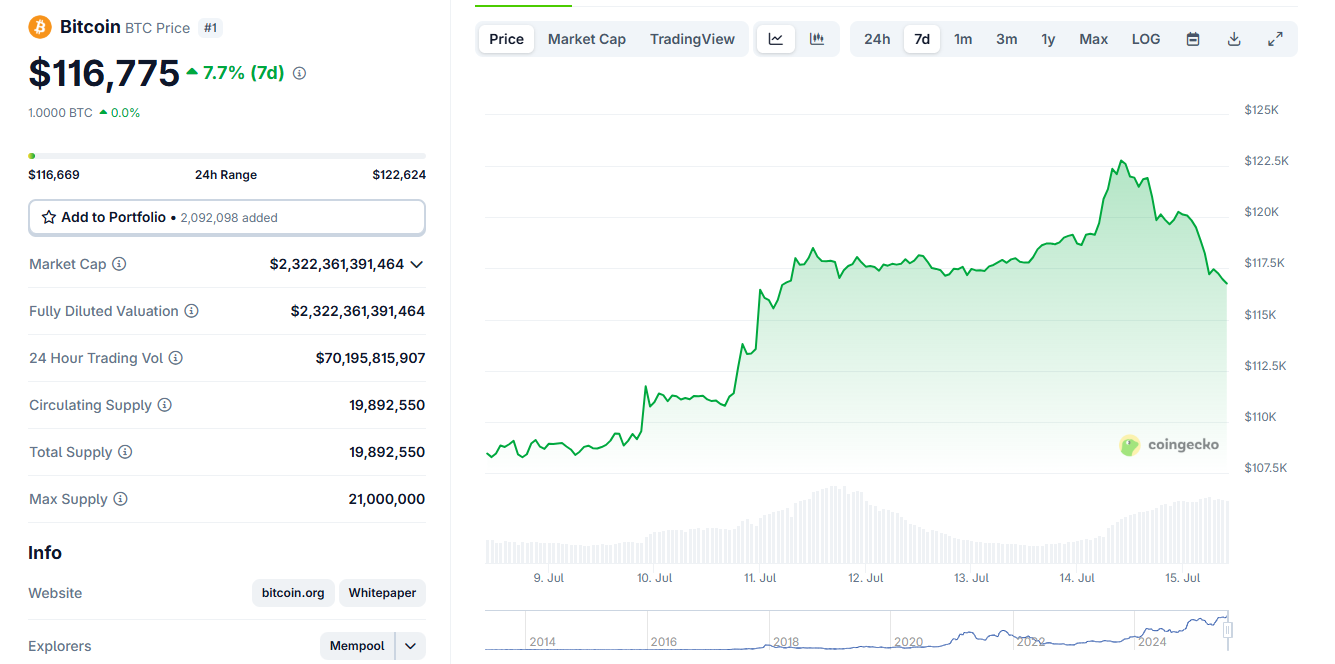The height and width of the screenshot is (664, 1335).
Task: Click the 1.0000 BTC text
Action: [x=60, y=113]
